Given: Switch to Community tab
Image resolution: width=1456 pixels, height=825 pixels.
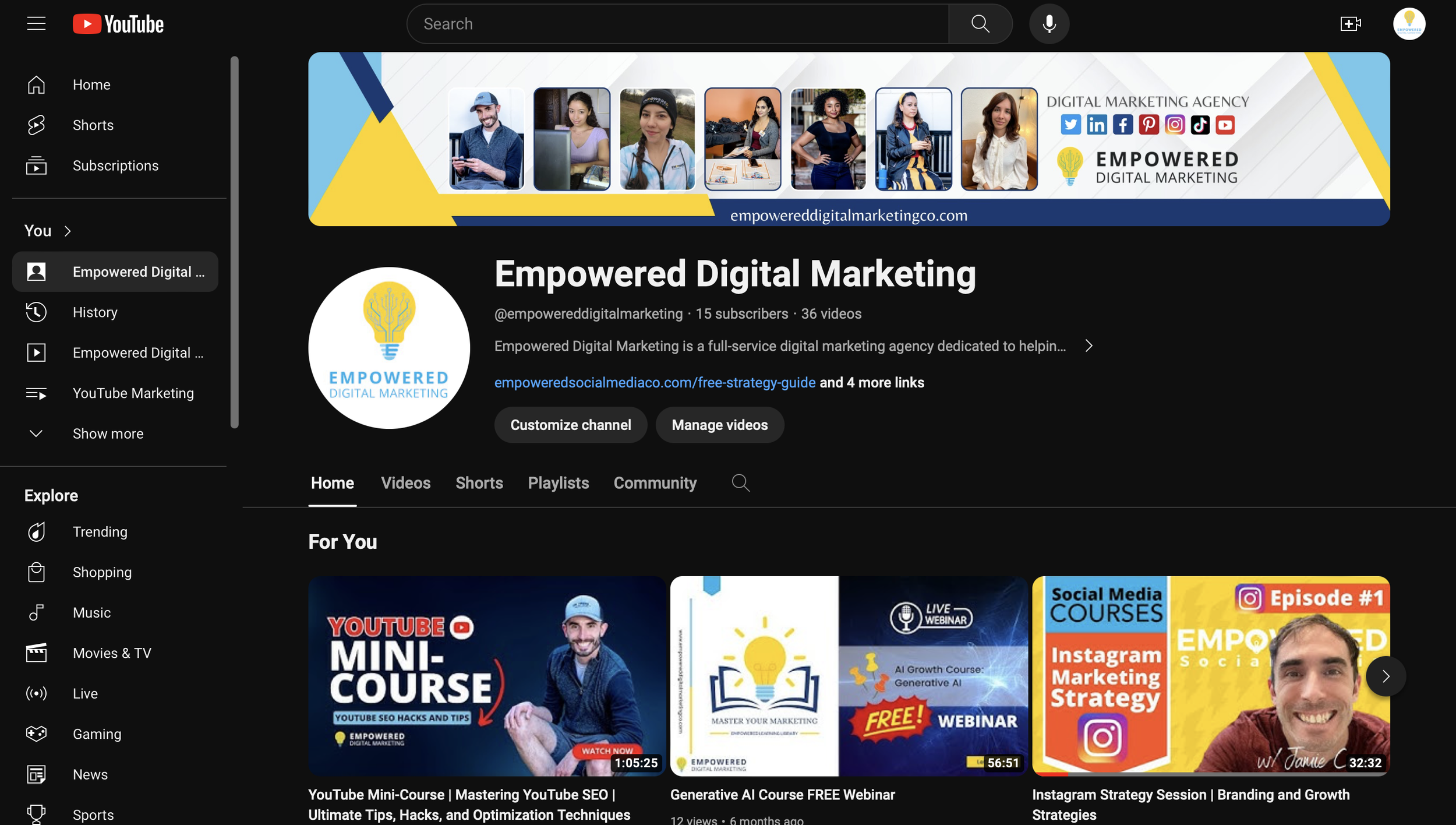Looking at the screenshot, I should coord(655,483).
